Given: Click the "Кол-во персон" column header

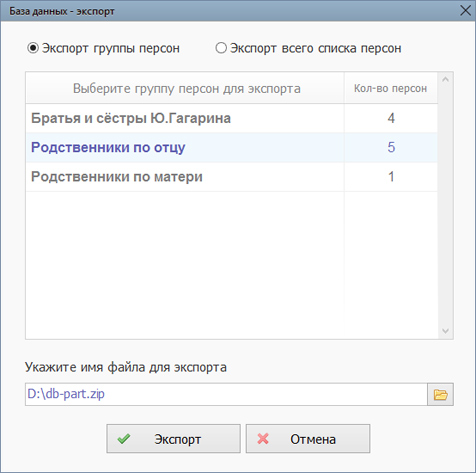Looking at the screenshot, I should (391, 88).
